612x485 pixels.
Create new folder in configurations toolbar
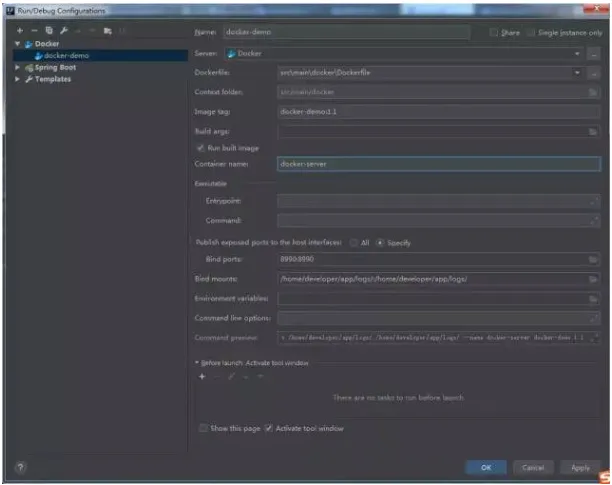pos(108,31)
